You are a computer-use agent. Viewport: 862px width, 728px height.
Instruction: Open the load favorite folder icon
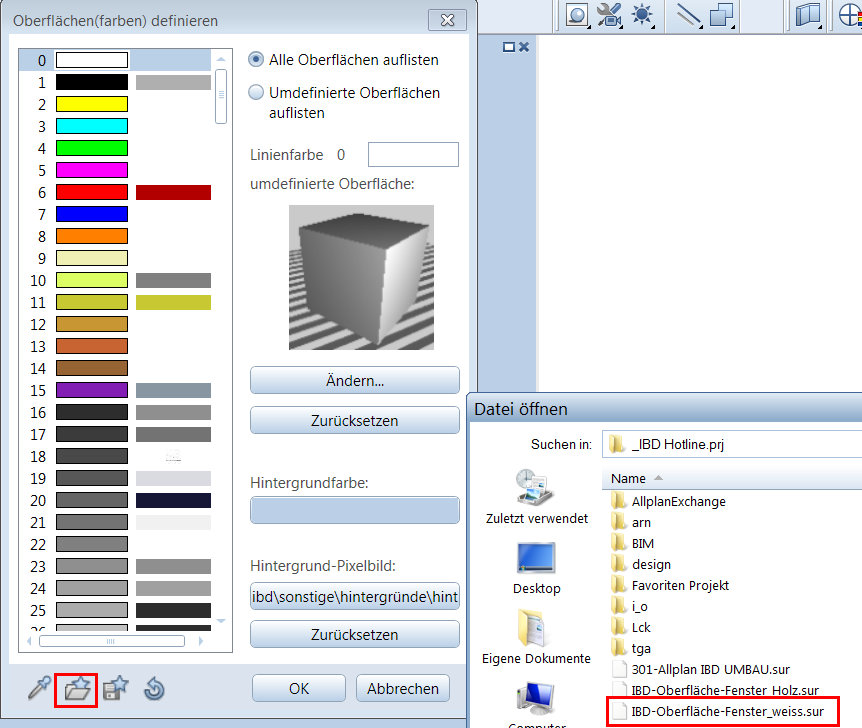coord(77,689)
